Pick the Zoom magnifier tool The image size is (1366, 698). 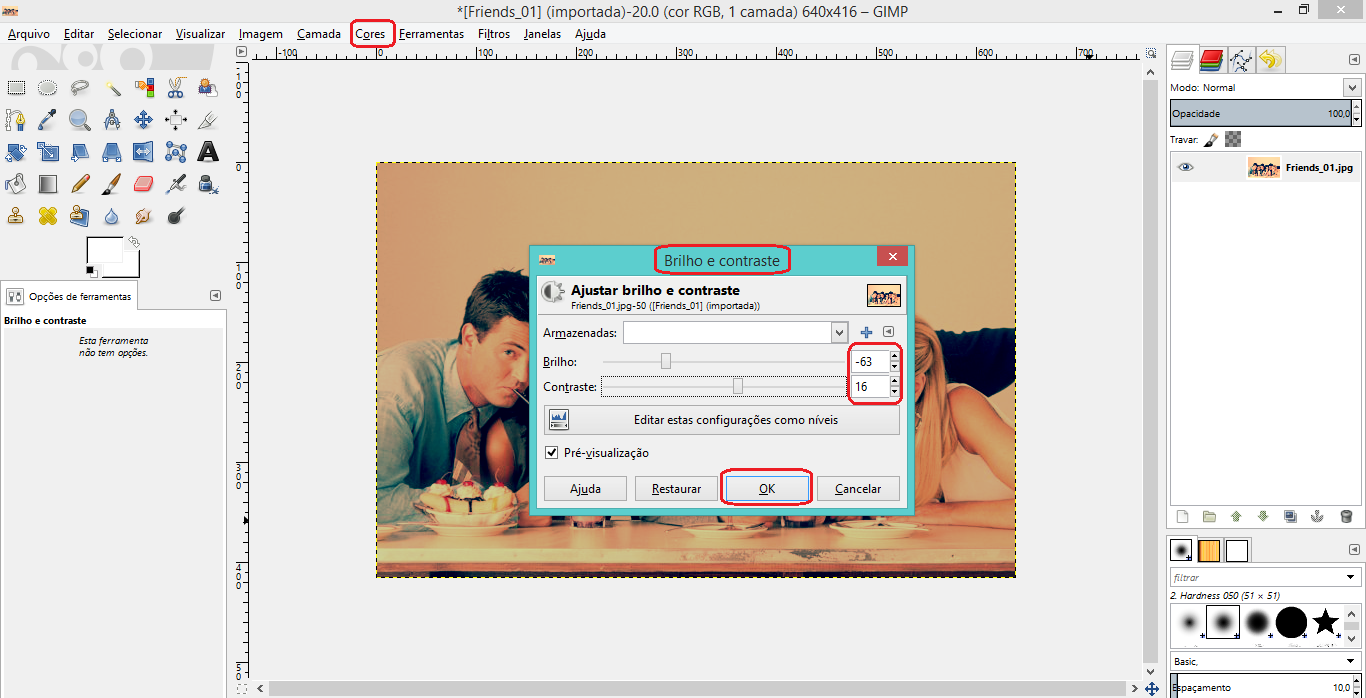80,120
